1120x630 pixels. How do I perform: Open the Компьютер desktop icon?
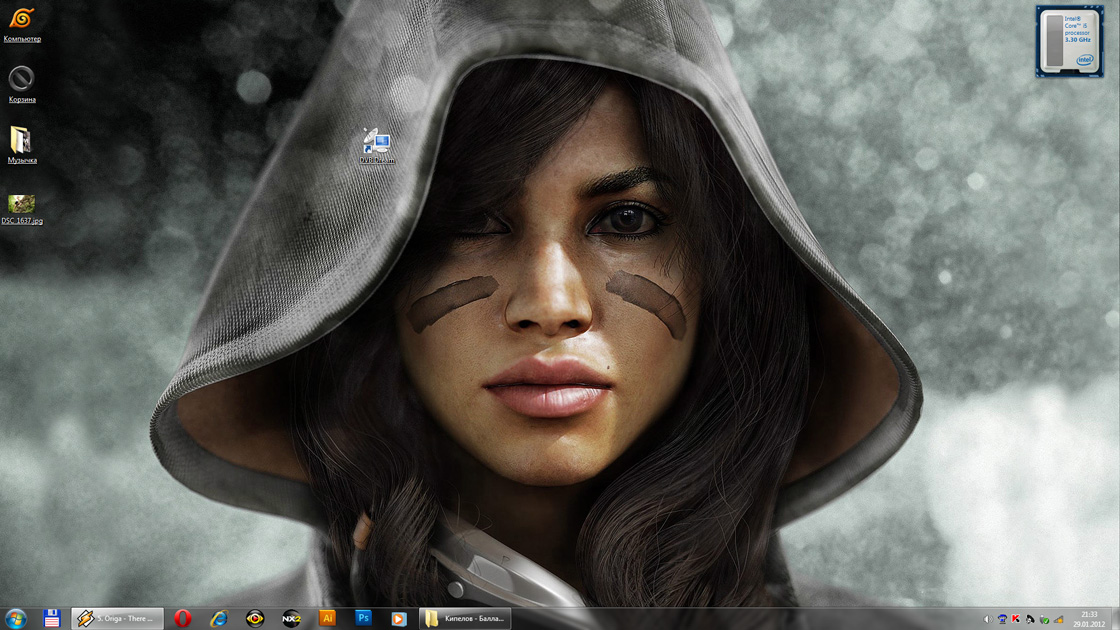click(x=21, y=19)
